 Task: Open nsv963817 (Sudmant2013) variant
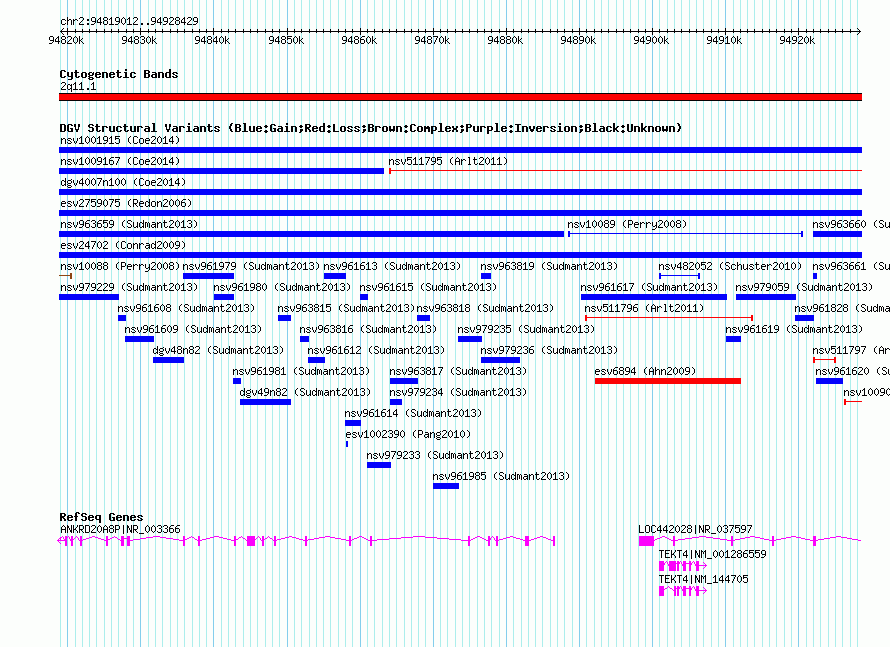(x=458, y=371)
